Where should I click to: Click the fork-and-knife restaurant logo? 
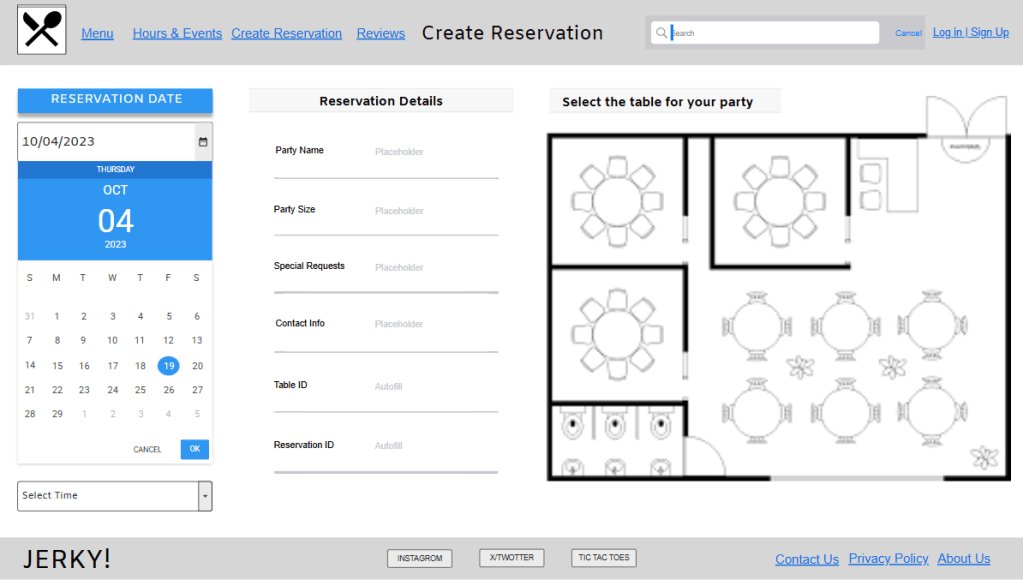(40, 30)
